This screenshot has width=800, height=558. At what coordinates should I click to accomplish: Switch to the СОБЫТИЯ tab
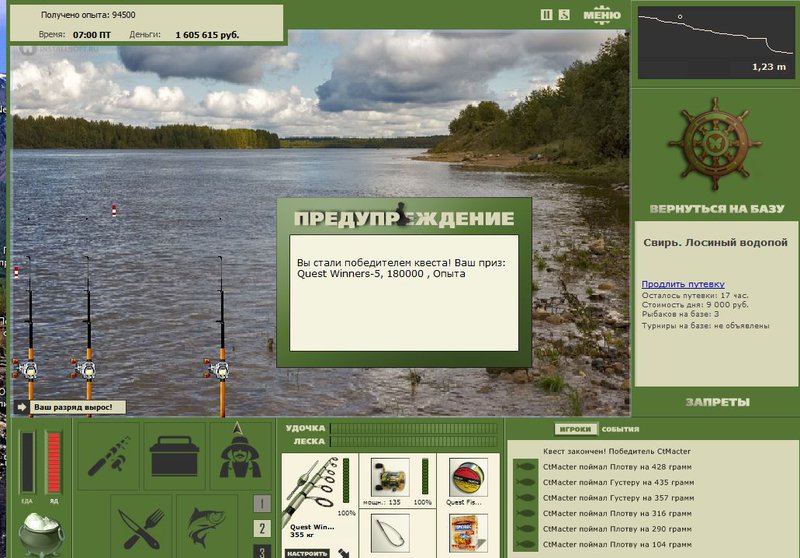pos(620,429)
